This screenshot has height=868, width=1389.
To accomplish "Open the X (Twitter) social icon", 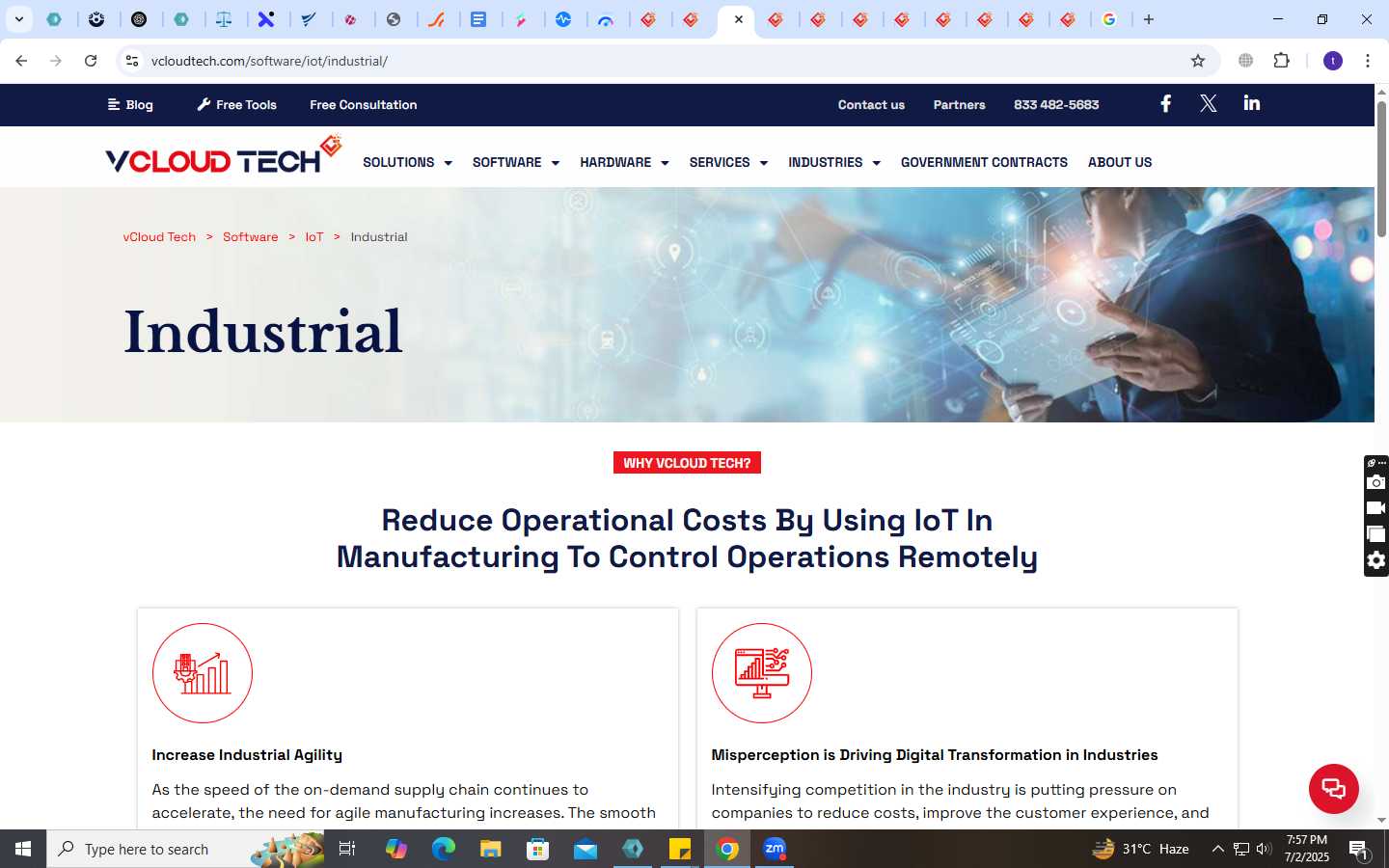I will pos(1208,103).
